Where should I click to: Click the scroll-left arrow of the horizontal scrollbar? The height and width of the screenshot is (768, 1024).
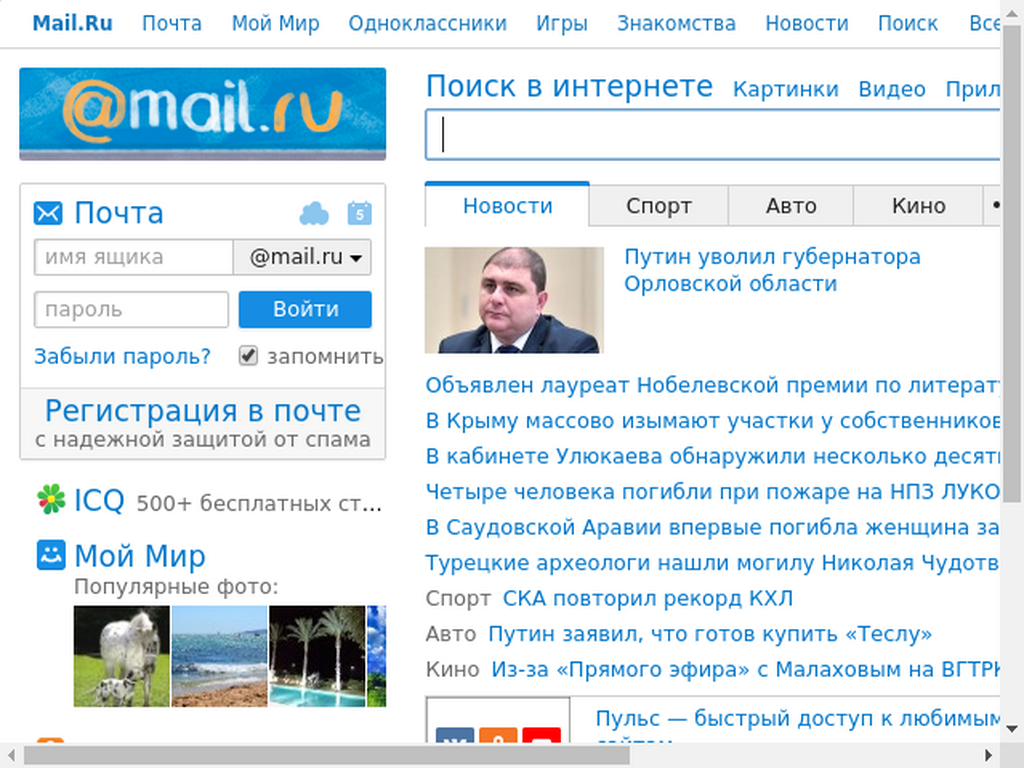(x=10, y=756)
